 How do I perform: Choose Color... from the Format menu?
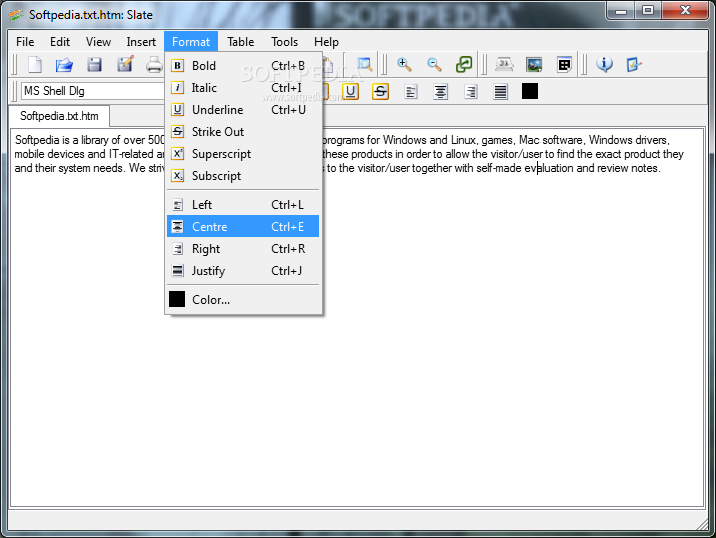243,300
